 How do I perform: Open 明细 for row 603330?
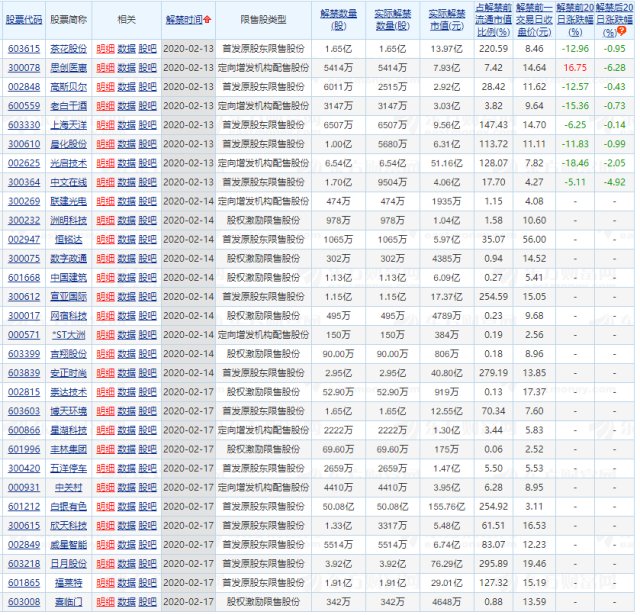click(x=105, y=125)
